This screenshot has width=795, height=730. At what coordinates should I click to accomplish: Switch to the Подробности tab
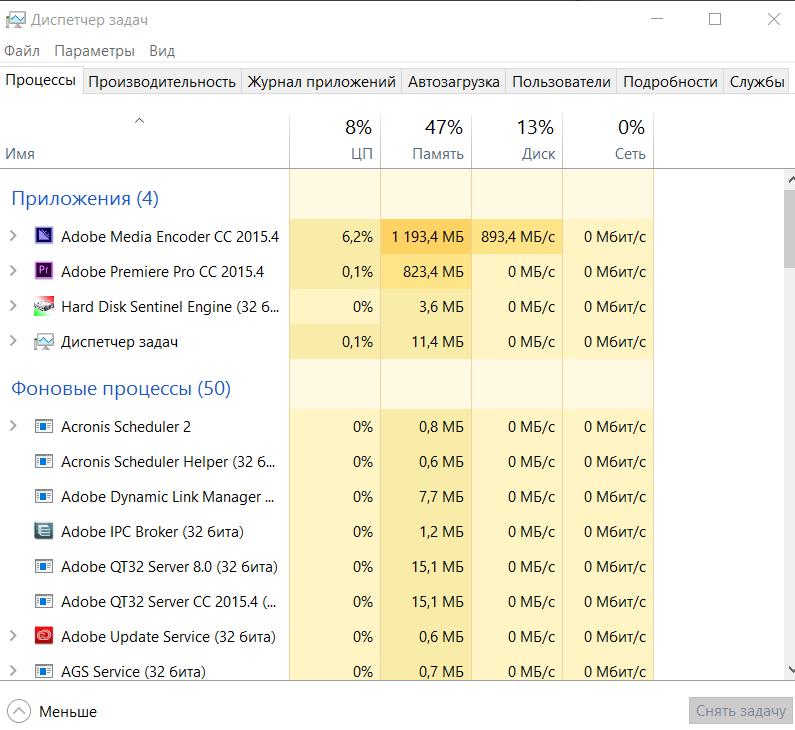[x=670, y=82]
